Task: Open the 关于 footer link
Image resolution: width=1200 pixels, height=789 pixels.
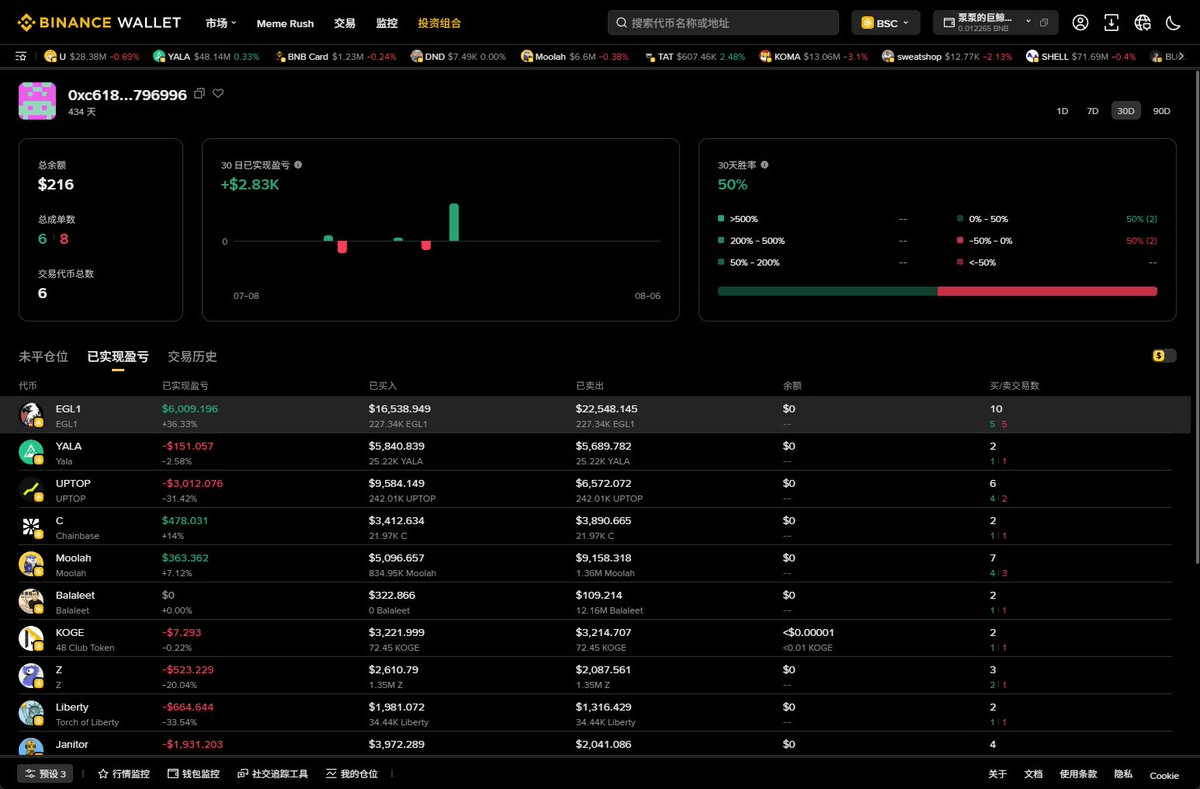Action: (997, 775)
